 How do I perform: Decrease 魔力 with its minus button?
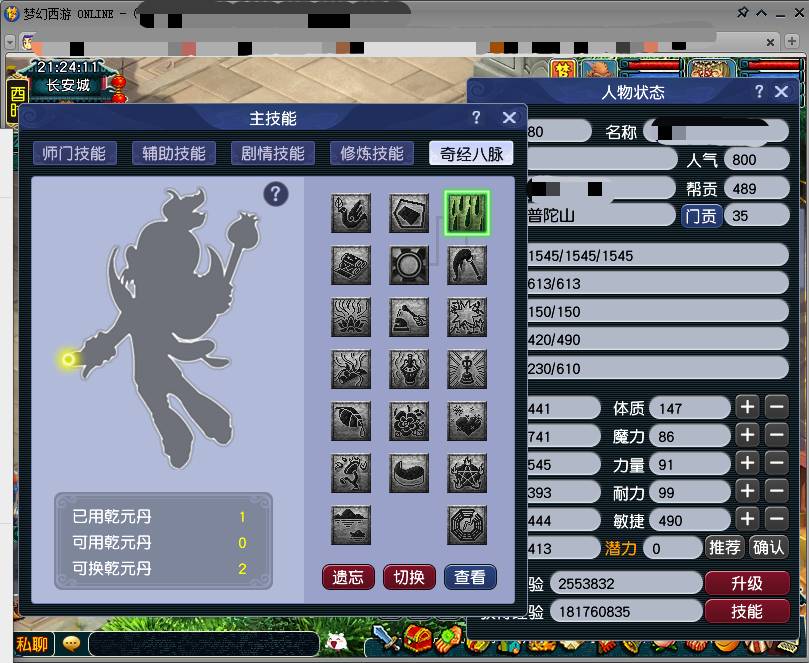[x=776, y=435]
